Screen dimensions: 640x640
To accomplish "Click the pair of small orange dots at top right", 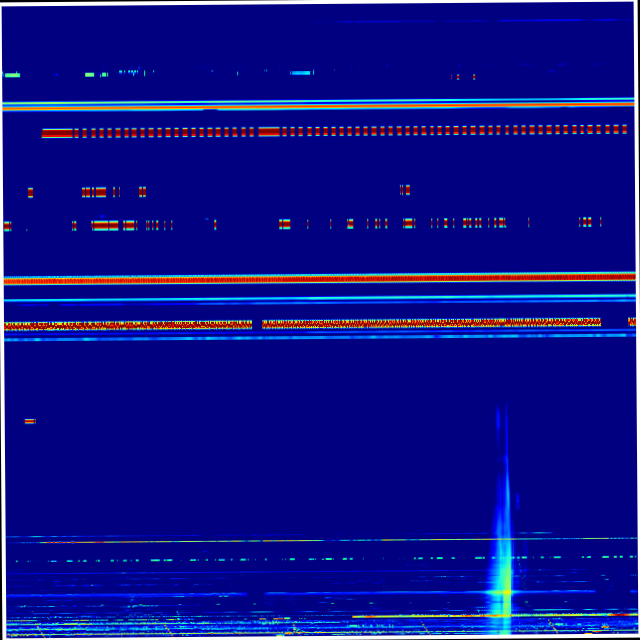I will [x=463, y=76].
